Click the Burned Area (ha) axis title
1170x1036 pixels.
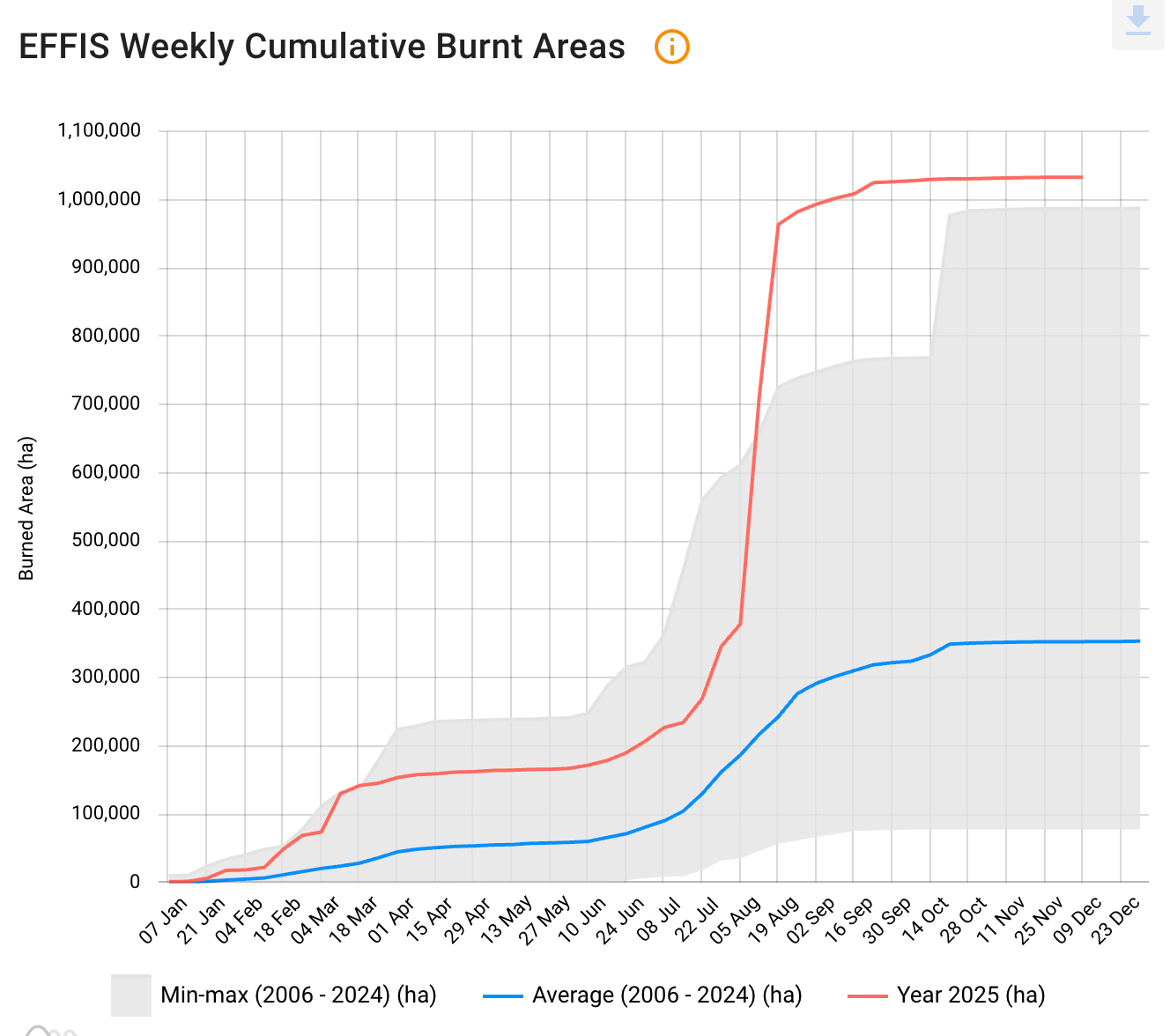click(26, 508)
